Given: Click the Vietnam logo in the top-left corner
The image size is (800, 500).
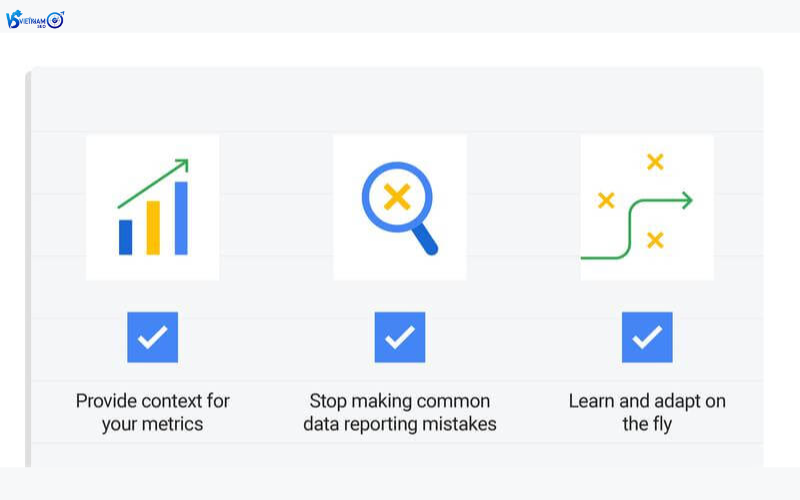Looking at the screenshot, I should tap(35, 19).
